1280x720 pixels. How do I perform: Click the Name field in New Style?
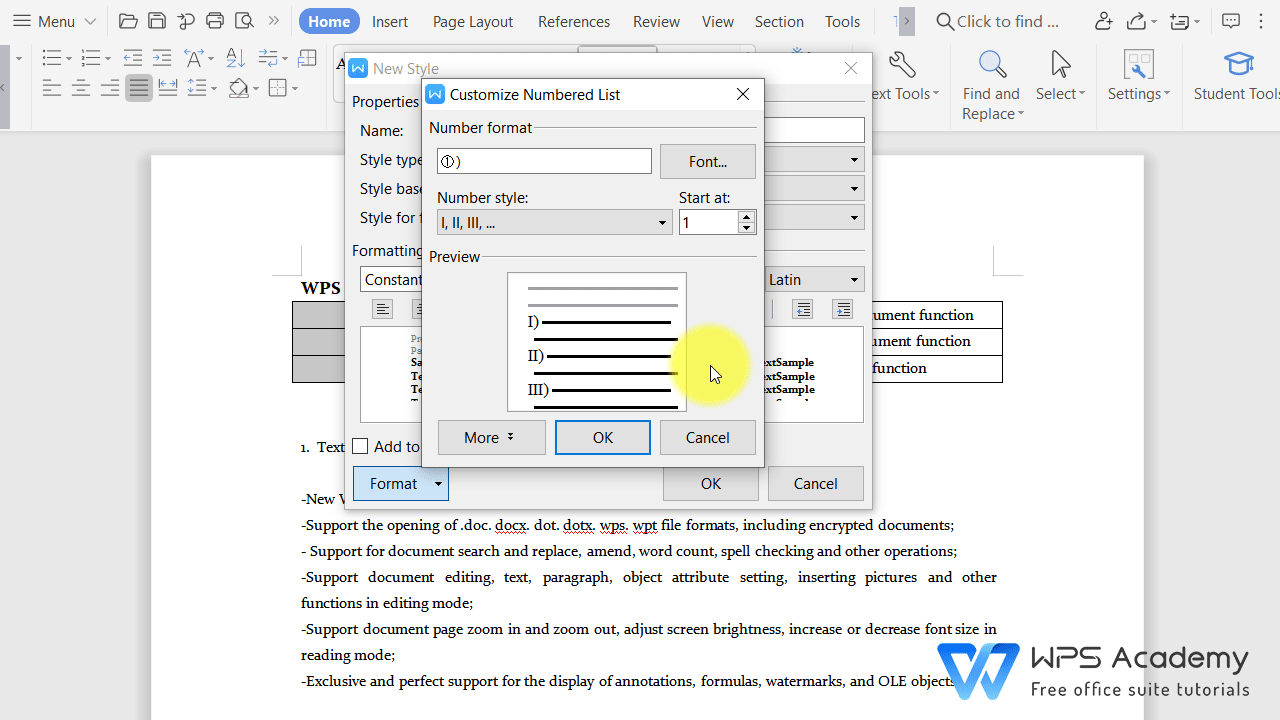[x=814, y=130]
